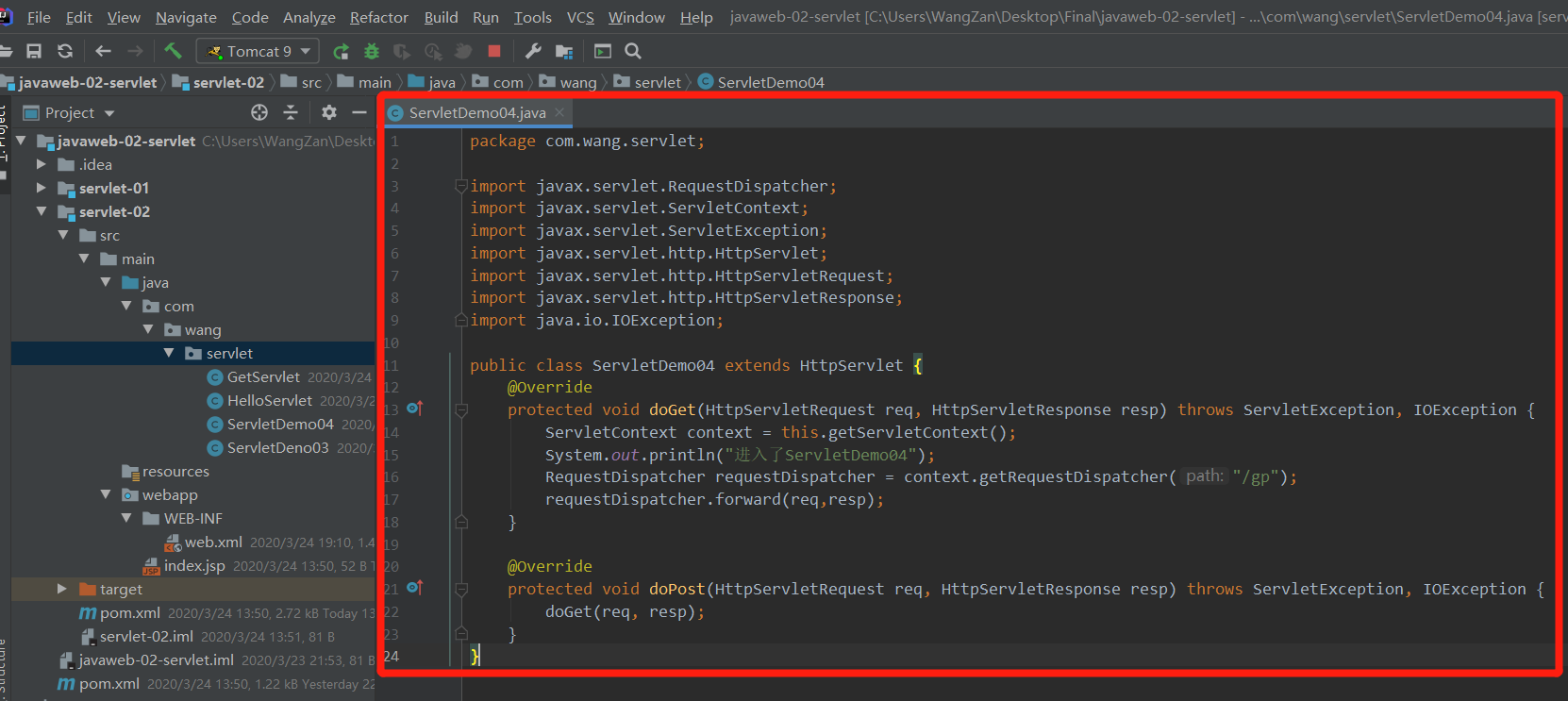Stop the server with the red square icon
This screenshot has height=701, width=1568.
pos(493,51)
